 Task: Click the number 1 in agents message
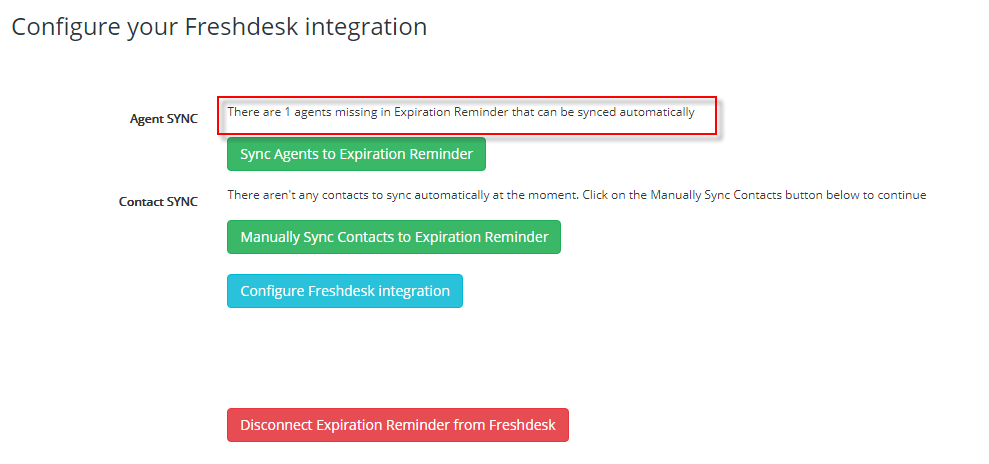[288, 112]
